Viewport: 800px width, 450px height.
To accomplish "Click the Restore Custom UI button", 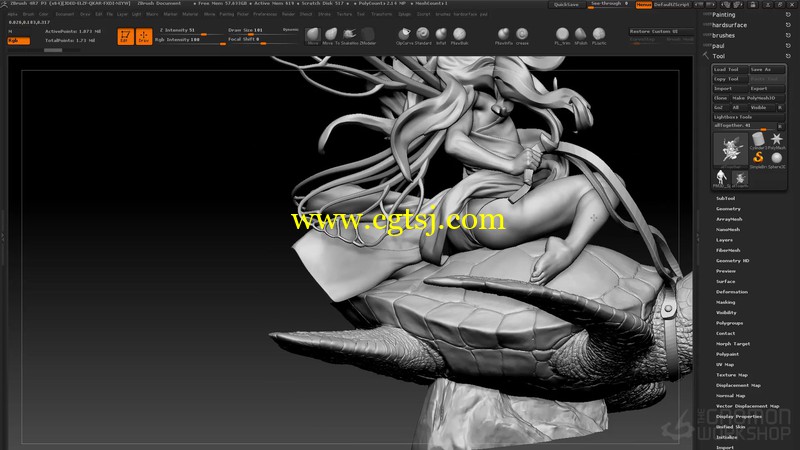I will 661,31.
